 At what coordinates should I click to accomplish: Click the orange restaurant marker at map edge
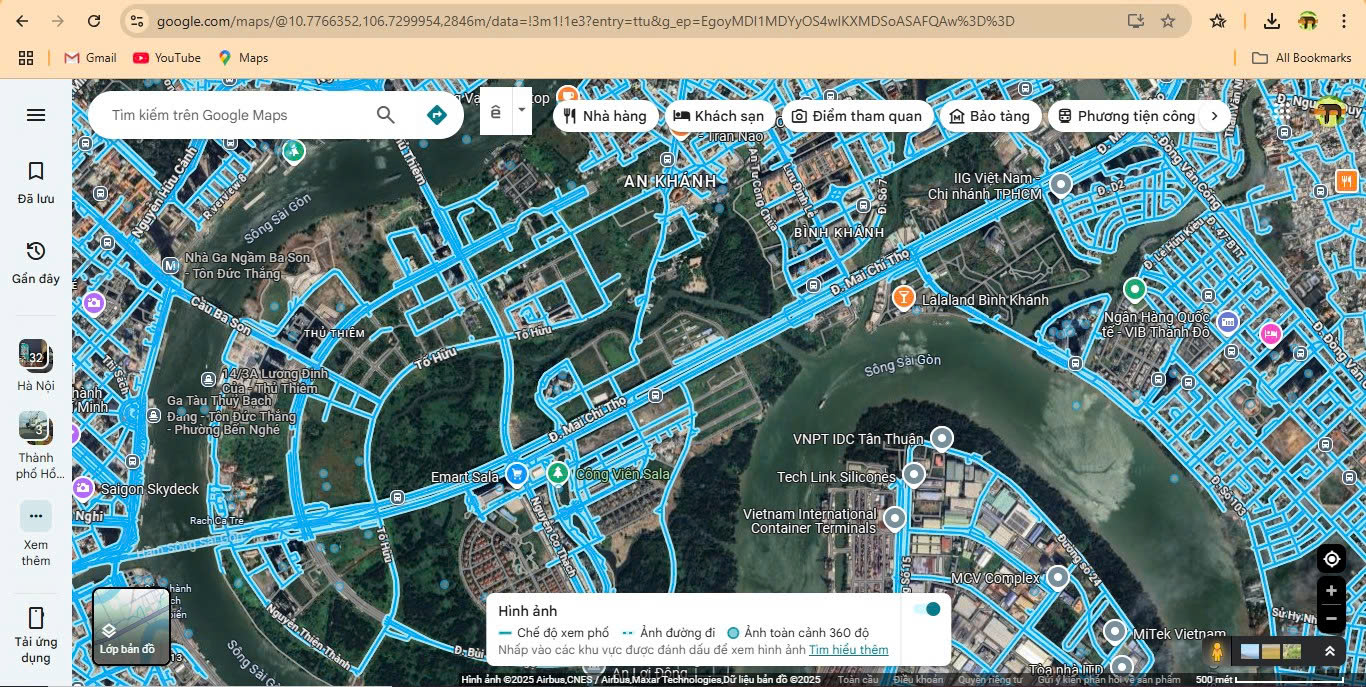(1346, 181)
